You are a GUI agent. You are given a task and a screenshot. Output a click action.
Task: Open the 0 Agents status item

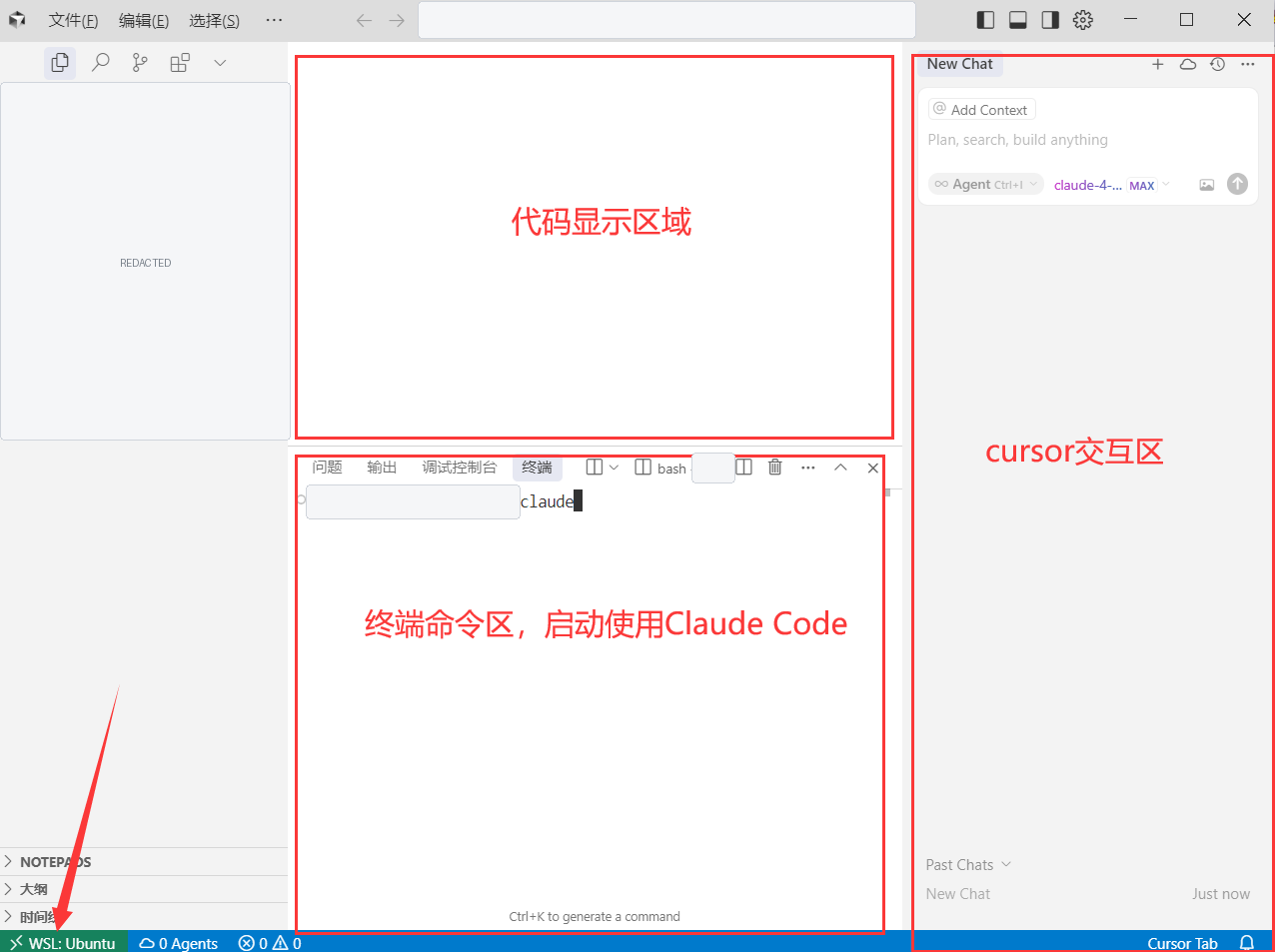point(178,943)
